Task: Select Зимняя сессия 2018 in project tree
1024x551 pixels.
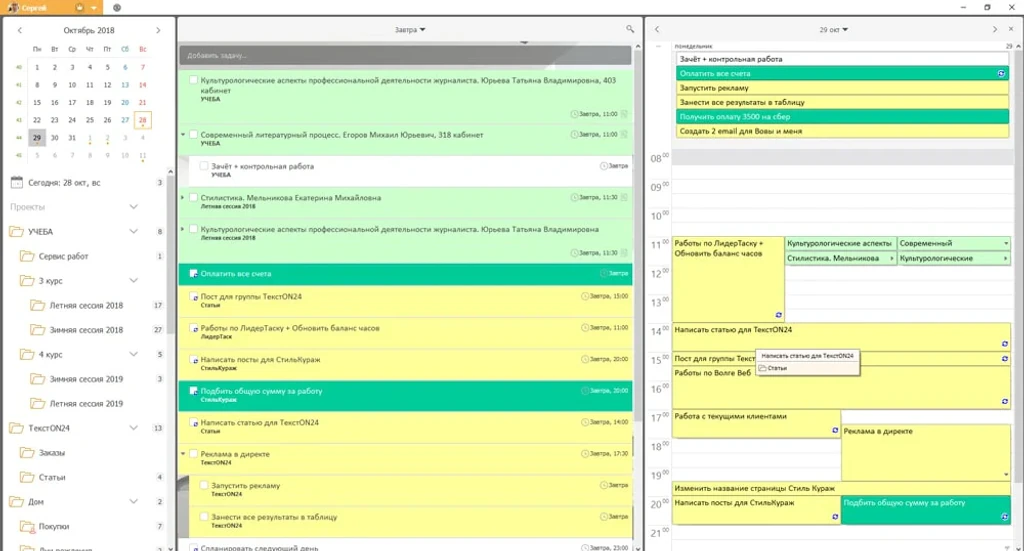Action: 86,330
